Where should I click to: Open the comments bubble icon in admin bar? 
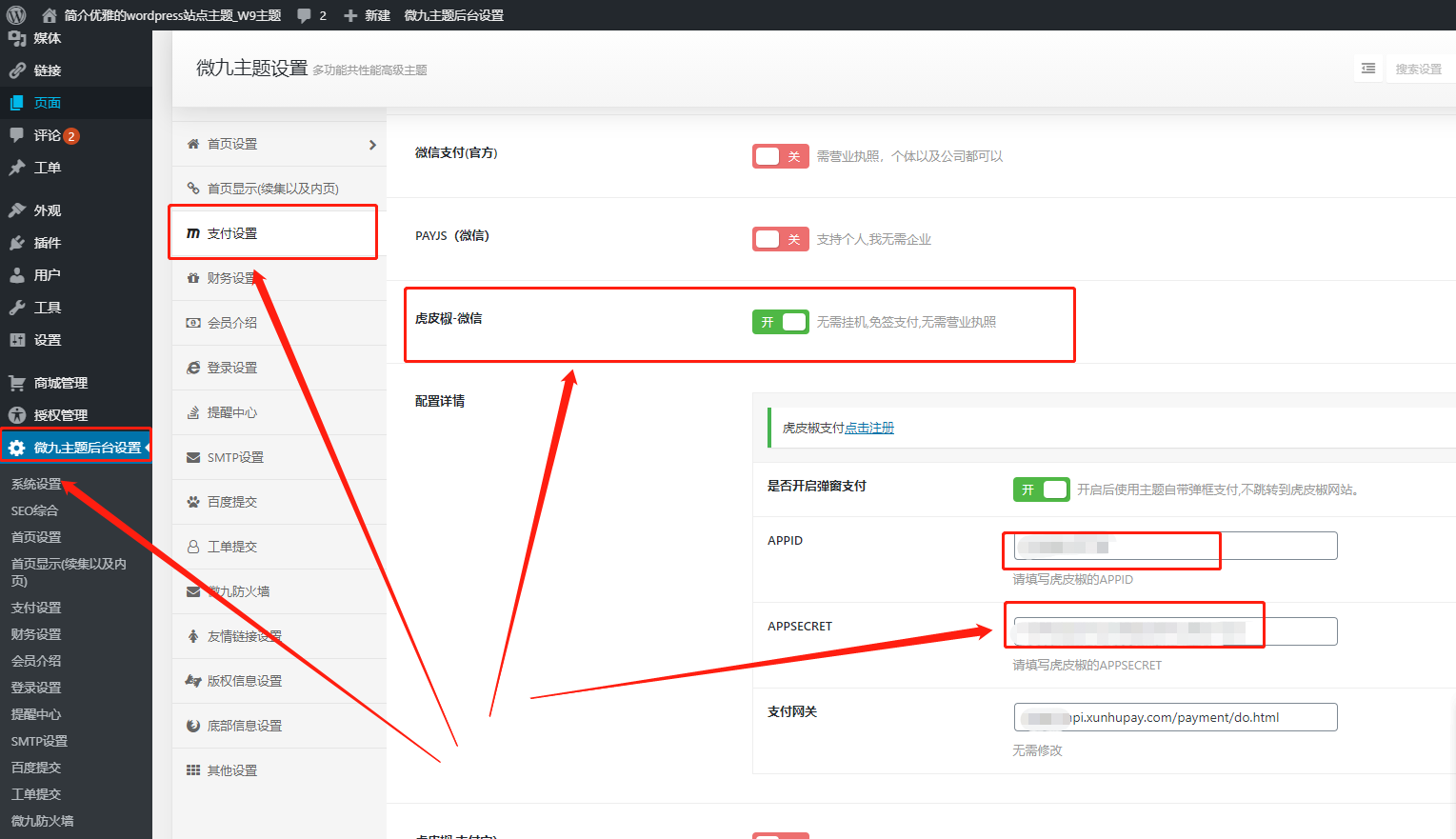pyautogui.click(x=304, y=15)
